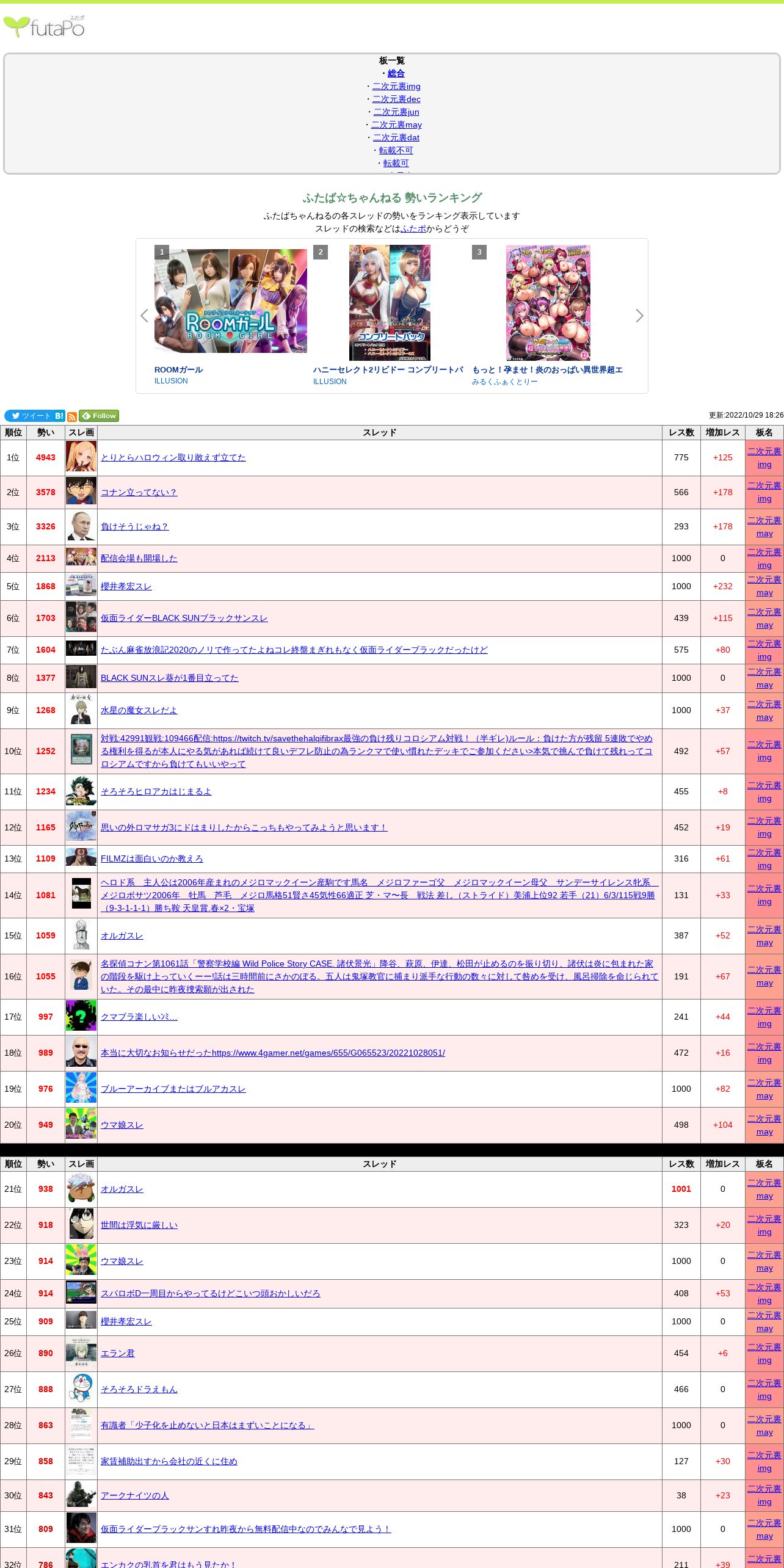The image size is (784, 1568).
Task: Click the Conan thumbnail in the 2位 row
Action: (81, 492)
